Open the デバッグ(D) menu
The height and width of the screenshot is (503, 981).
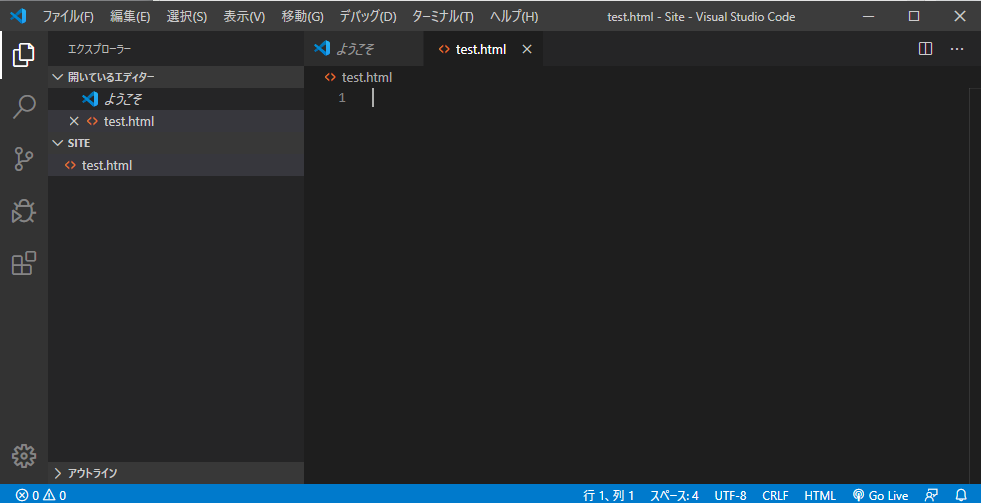[368, 16]
